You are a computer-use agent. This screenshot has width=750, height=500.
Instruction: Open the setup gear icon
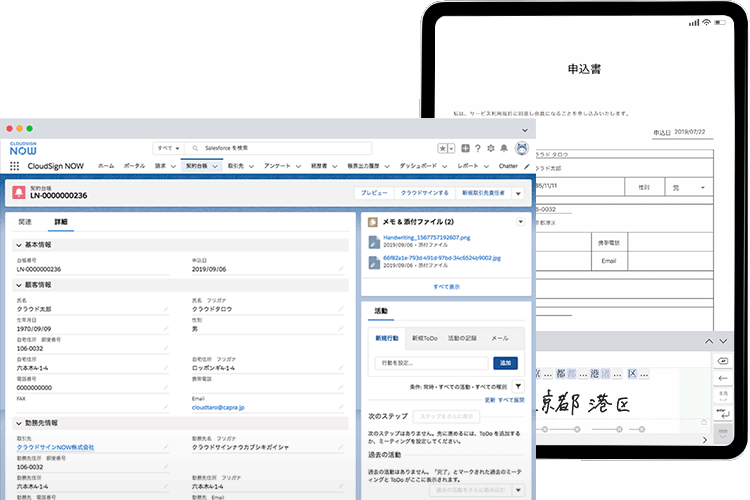(490, 148)
